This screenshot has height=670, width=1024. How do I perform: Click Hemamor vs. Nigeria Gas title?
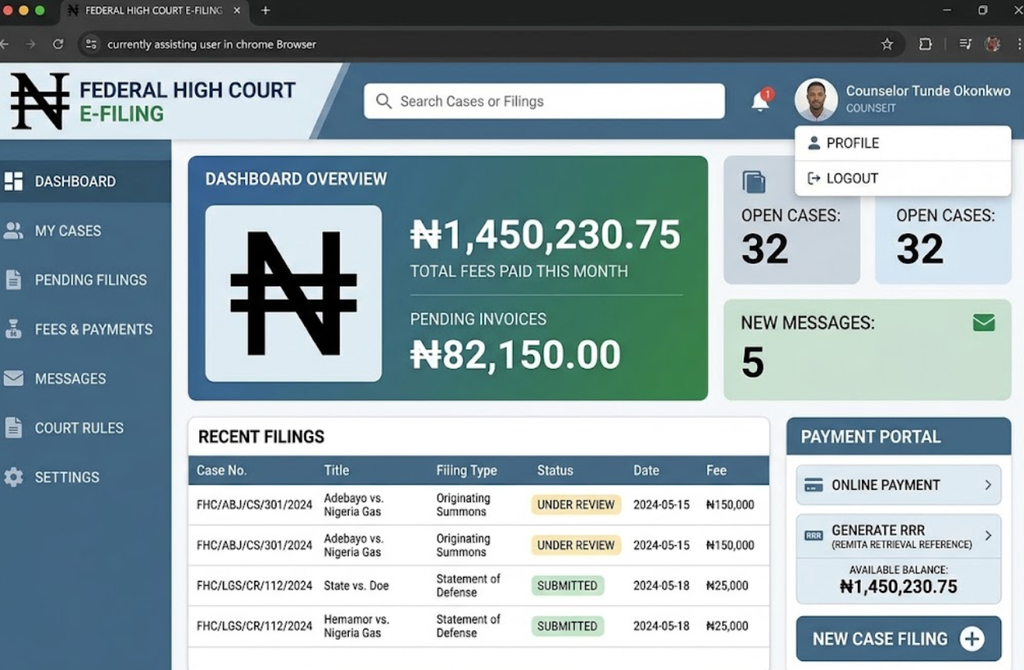356,626
